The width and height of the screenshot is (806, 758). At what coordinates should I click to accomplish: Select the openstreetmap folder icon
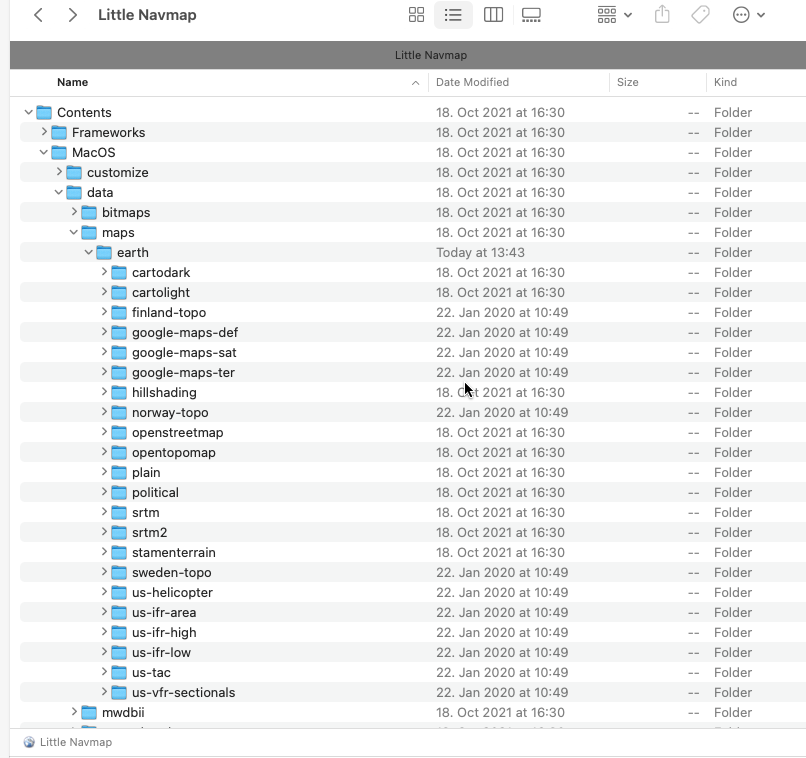pos(119,433)
